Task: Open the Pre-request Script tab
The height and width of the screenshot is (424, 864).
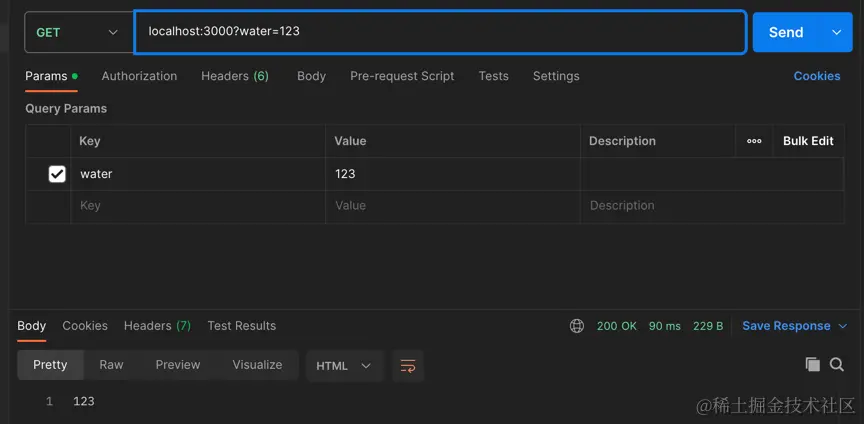Action: (402, 76)
